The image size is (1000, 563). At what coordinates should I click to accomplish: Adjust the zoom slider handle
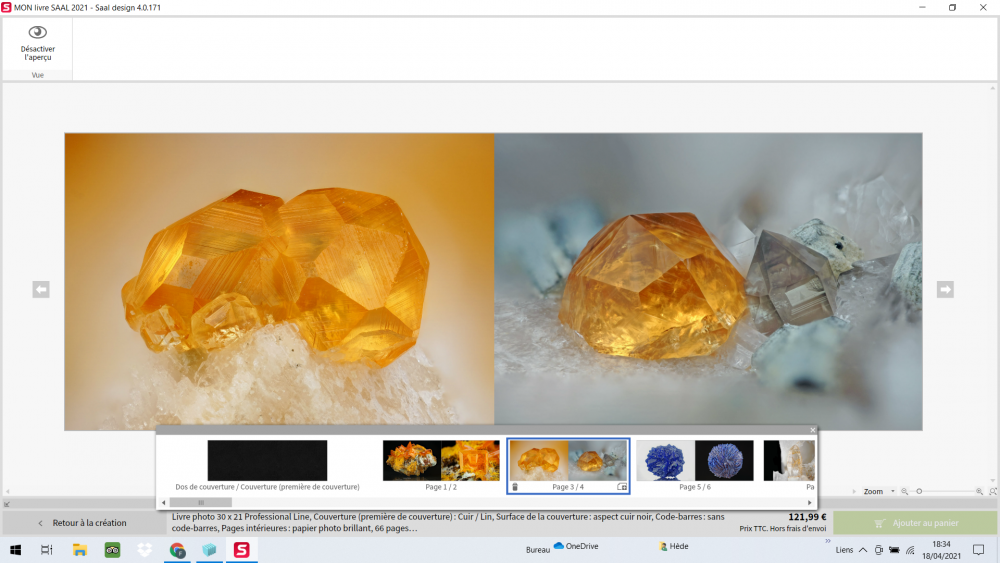click(919, 492)
